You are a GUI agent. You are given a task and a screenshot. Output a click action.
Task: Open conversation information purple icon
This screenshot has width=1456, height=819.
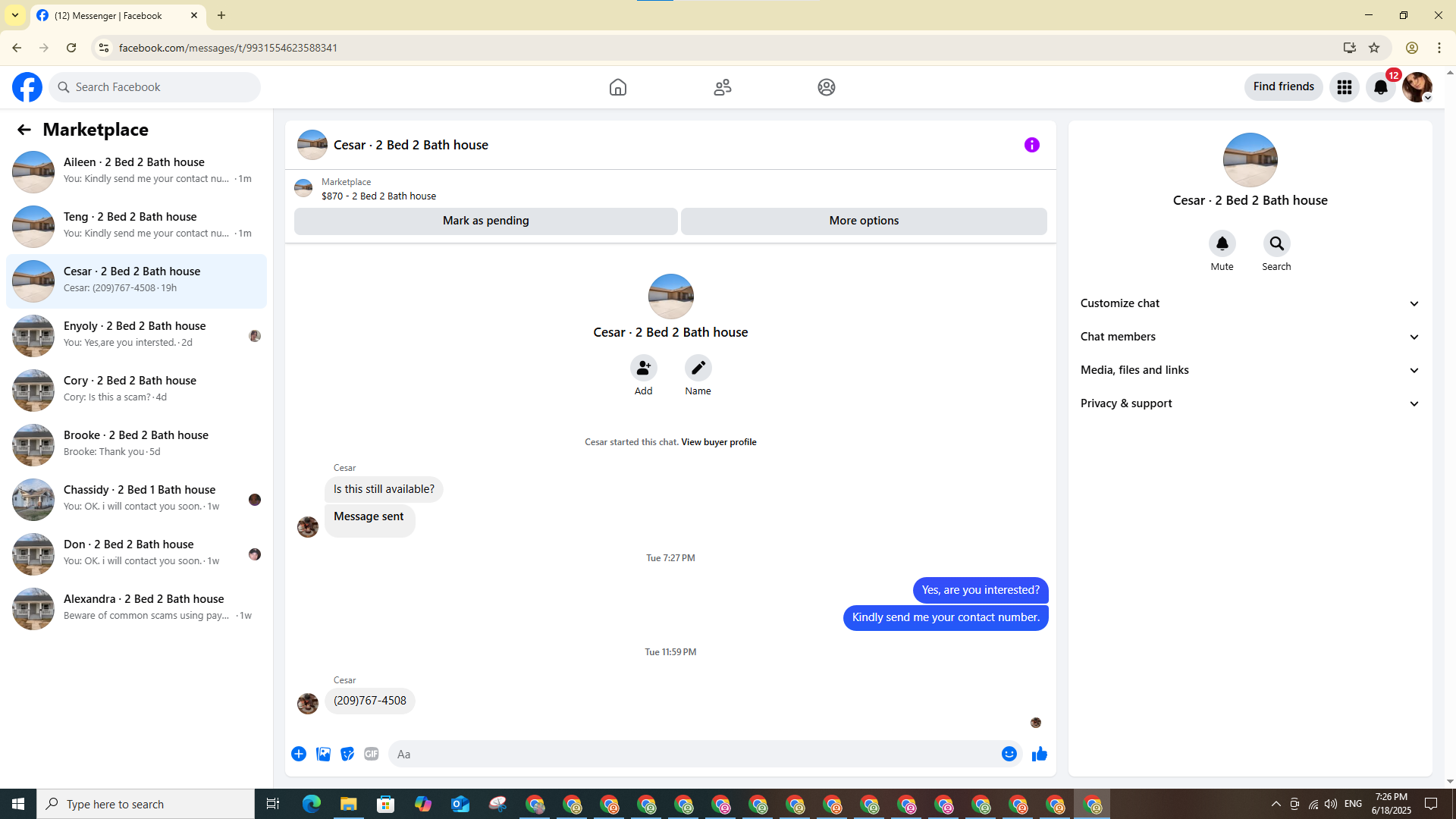click(x=1032, y=145)
